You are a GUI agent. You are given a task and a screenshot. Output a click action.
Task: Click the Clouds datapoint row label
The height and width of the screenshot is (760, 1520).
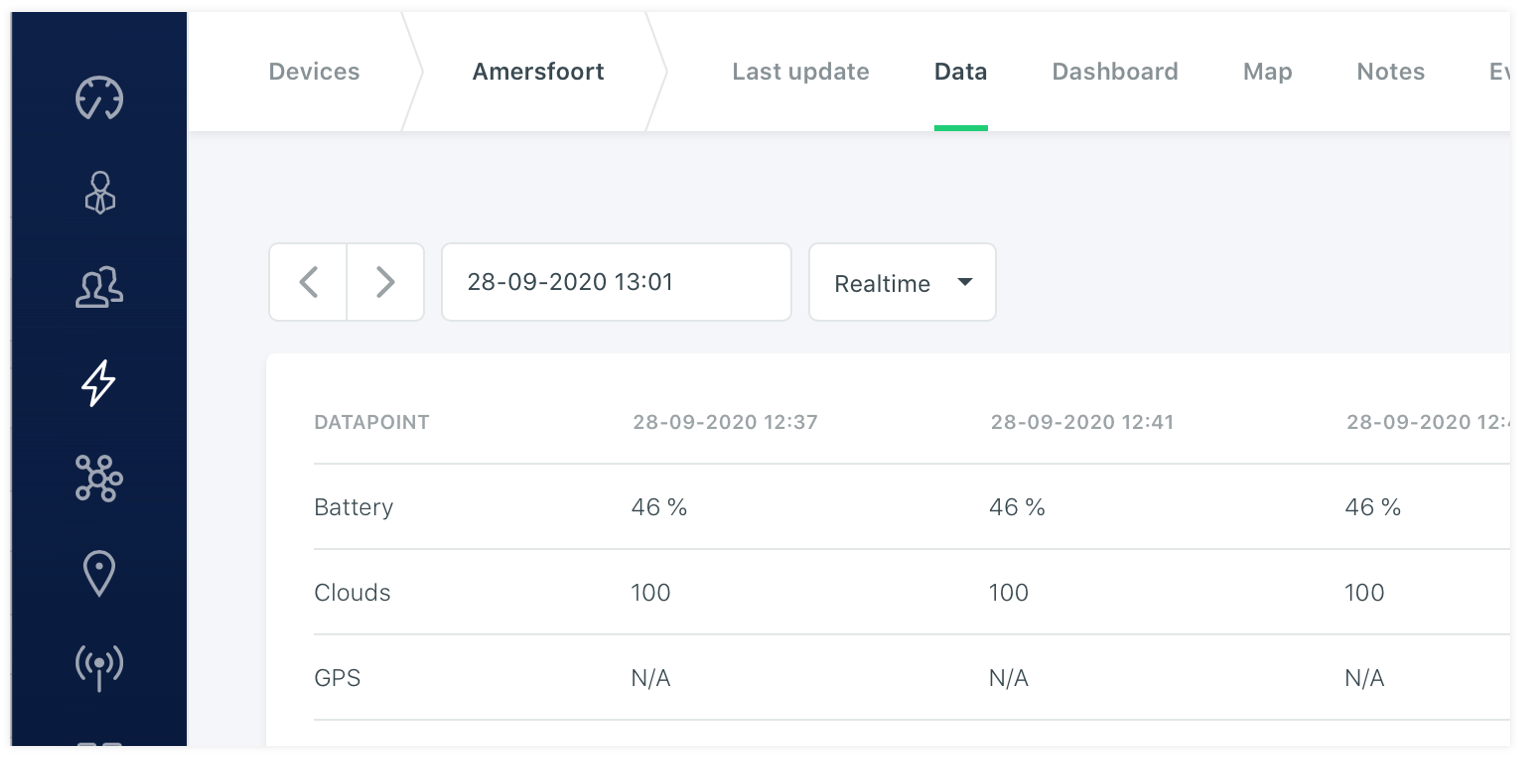pos(352,592)
